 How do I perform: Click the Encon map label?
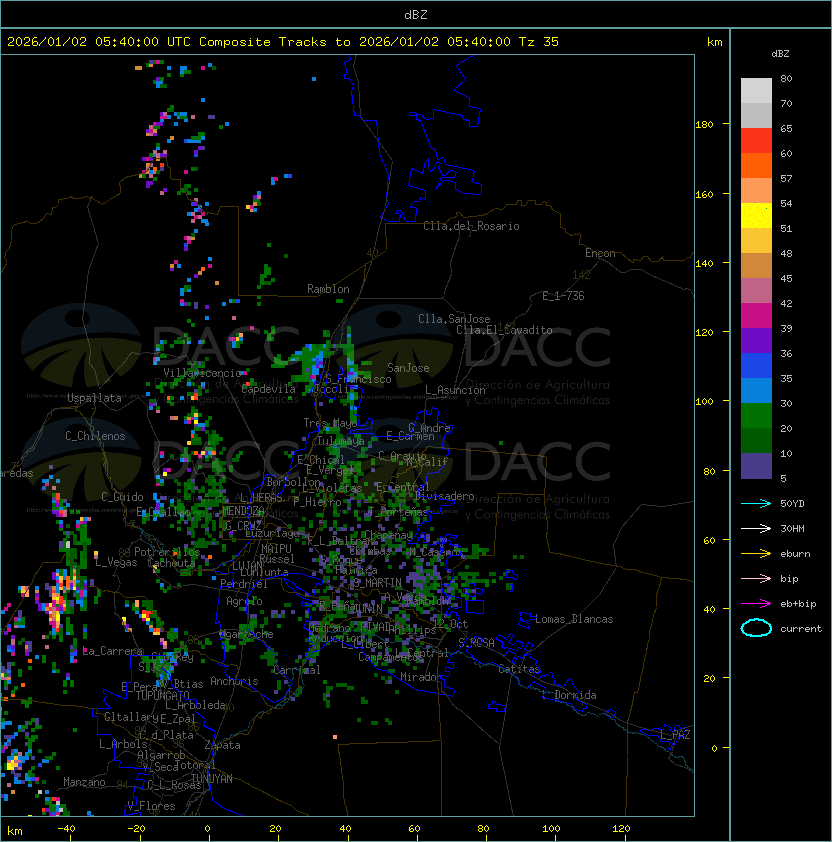click(x=600, y=253)
